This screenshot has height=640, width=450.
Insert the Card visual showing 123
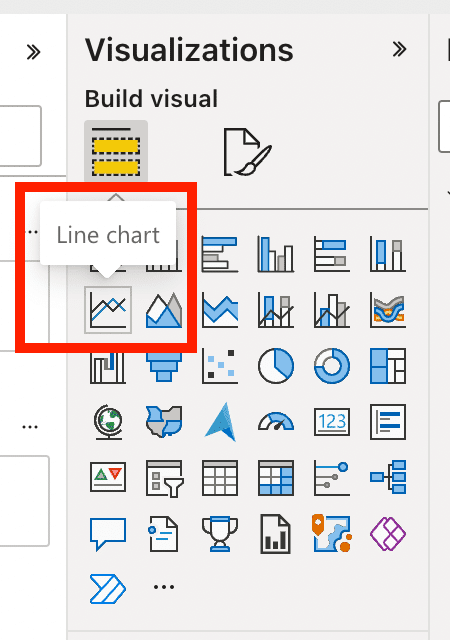[332, 422]
